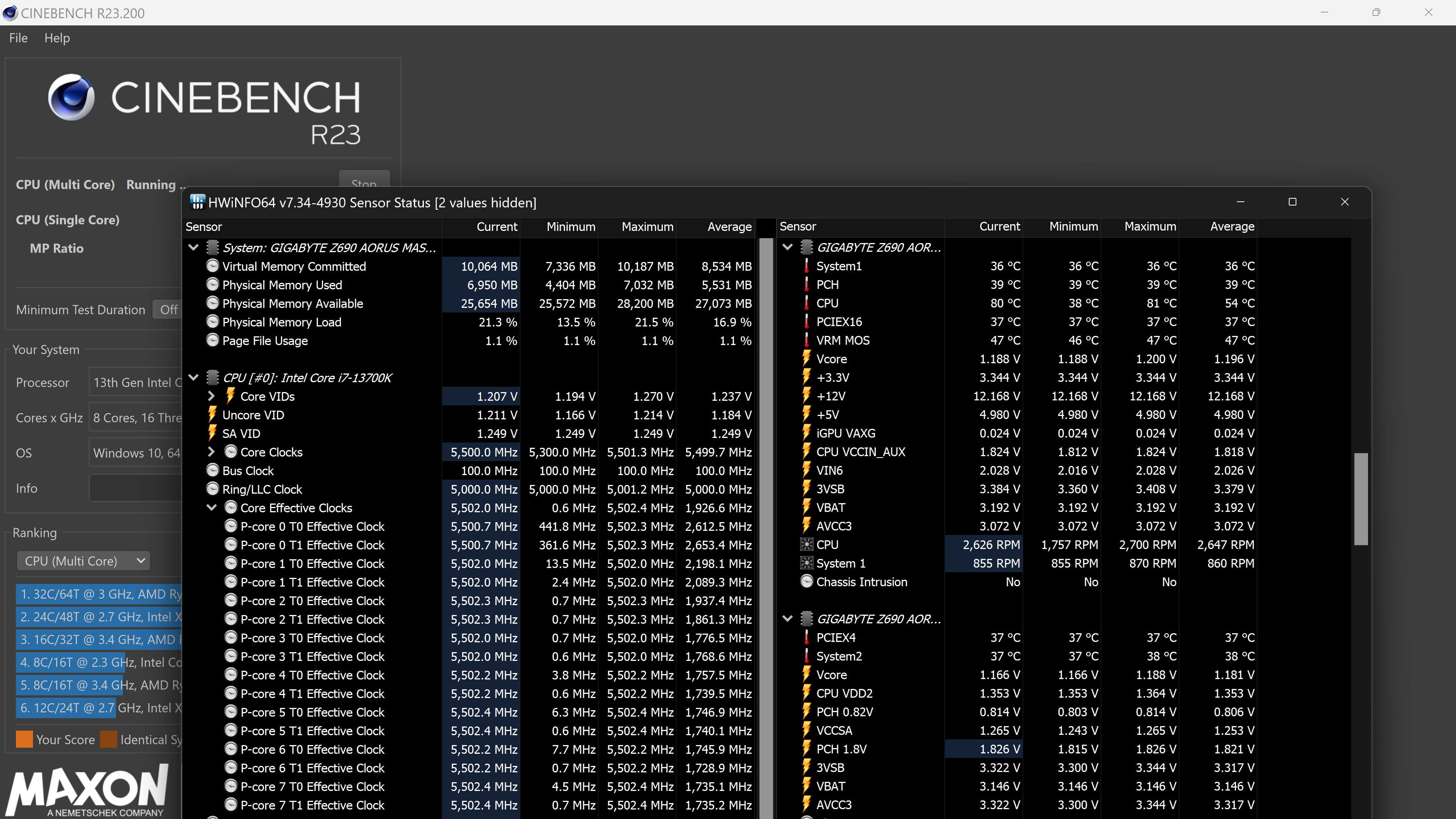The height and width of the screenshot is (819, 1456).
Task: Click the lightning icon beside iGPU VAXG
Action: pos(806,433)
